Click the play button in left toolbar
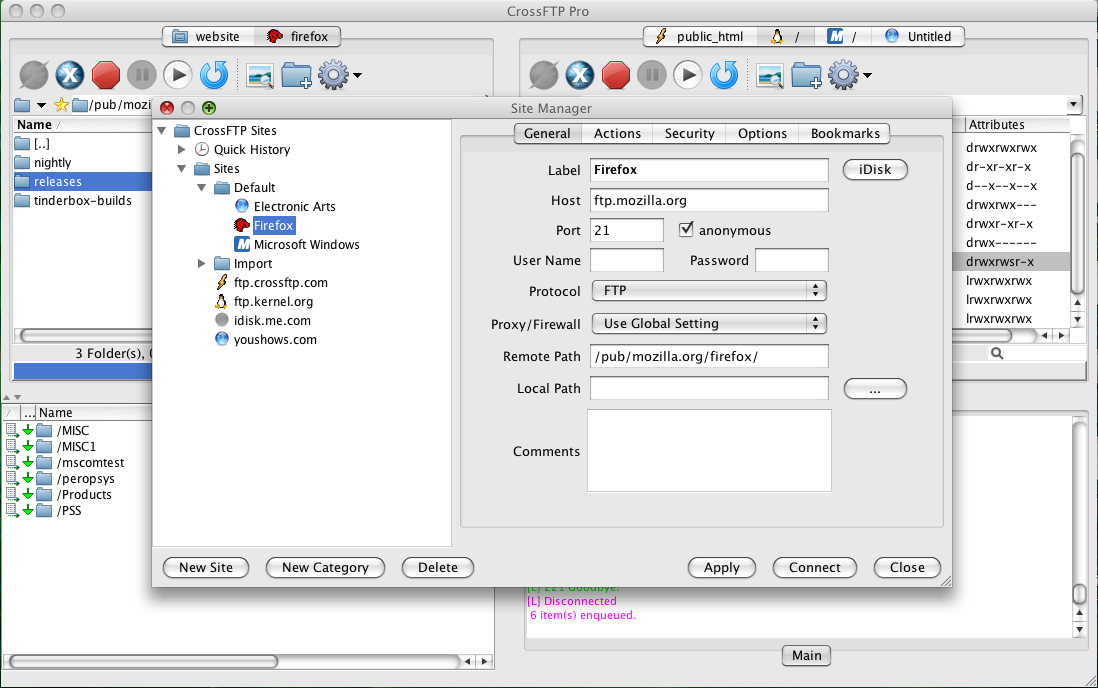Image resolution: width=1098 pixels, height=688 pixels. click(178, 74)
